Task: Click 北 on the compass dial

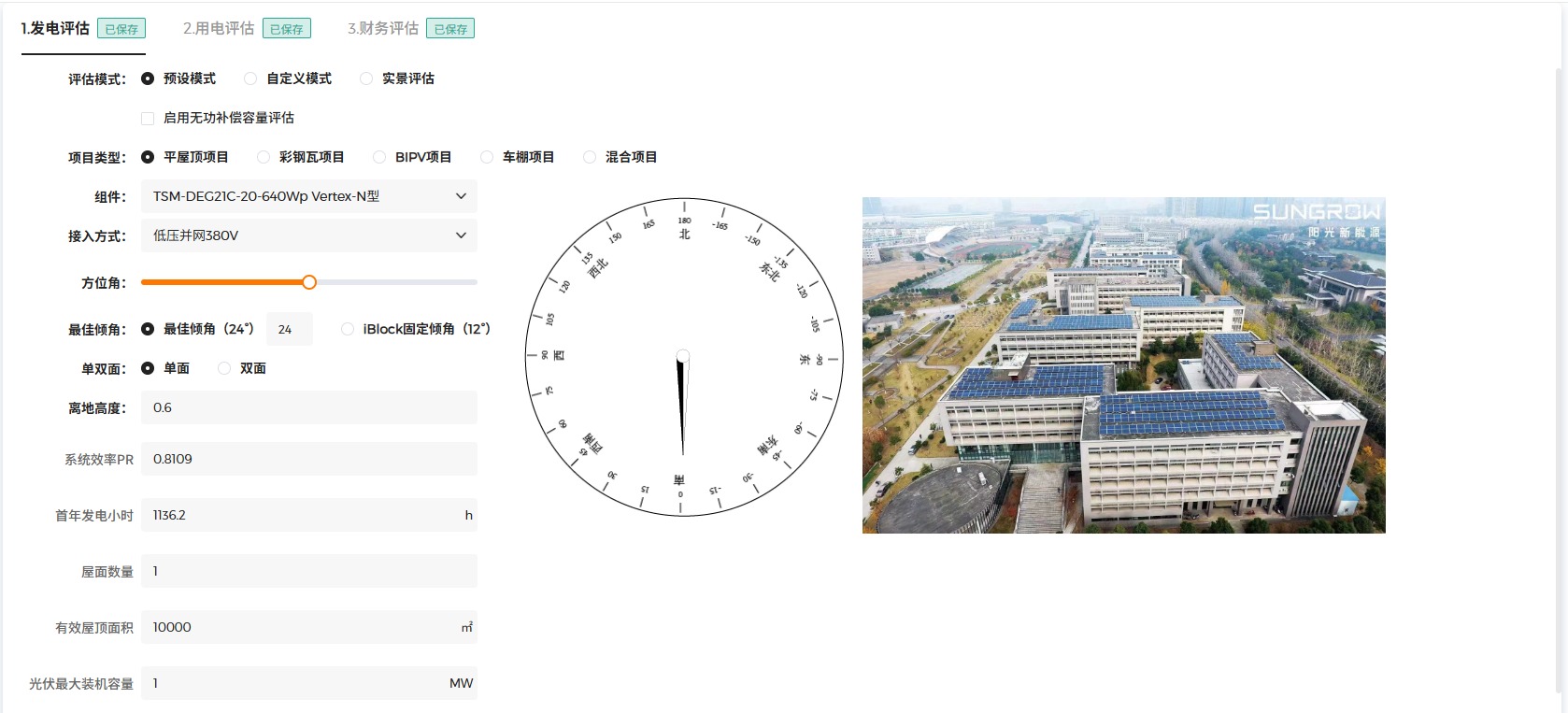Action: tap(684, 234)
